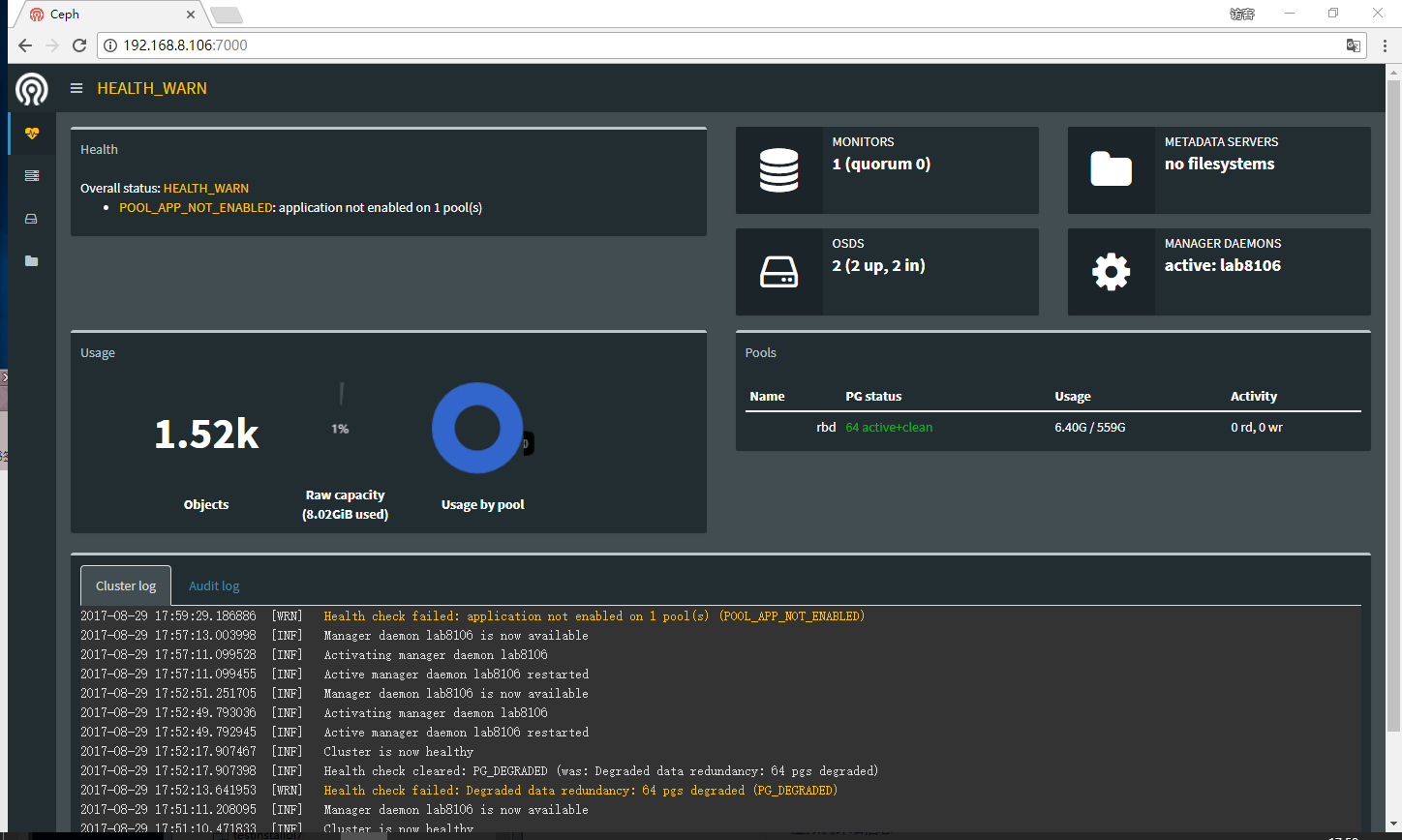Click the 64 active+clean PG status
The height and width of the screenshot is (840, 1402).
coord(889,427)
